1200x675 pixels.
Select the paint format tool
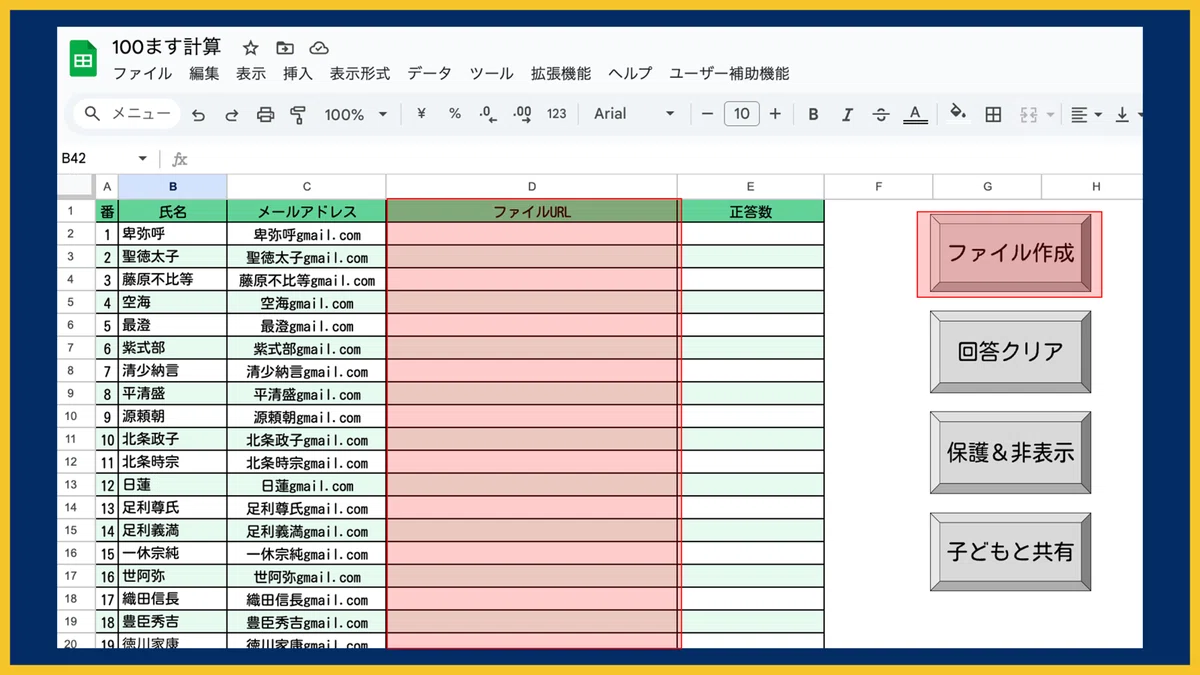297,115
